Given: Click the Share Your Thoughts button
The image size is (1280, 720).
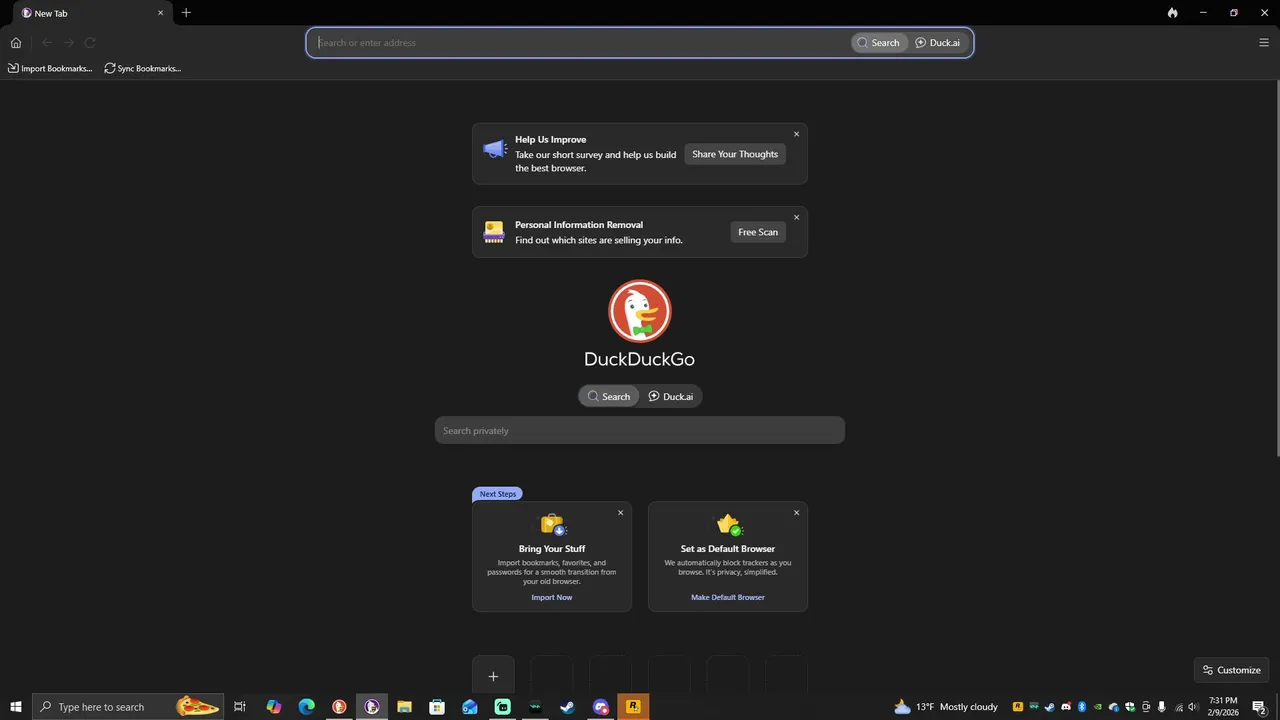Looking at the screenshot, I should click(735, 154).
